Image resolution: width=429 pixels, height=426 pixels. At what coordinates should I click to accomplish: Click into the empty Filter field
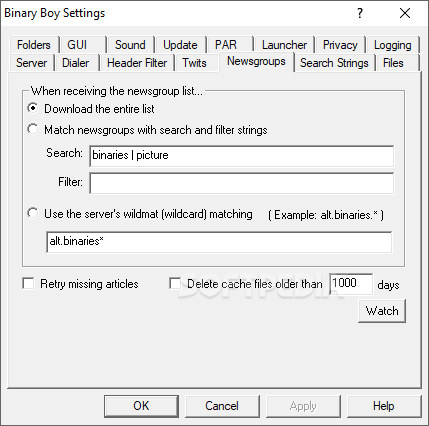click(242, 183)
